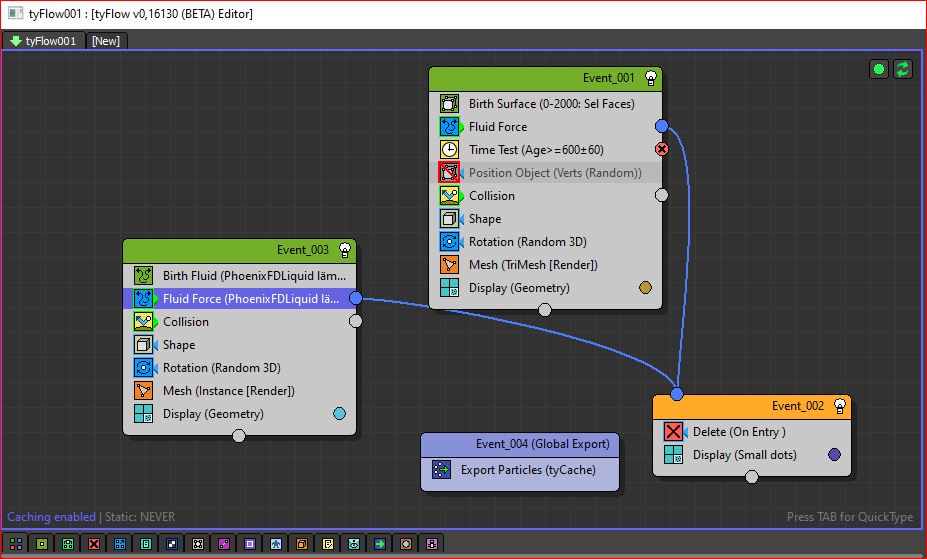
Task: Open the all-operators multicolor grid tab
Action: [16, 544]
